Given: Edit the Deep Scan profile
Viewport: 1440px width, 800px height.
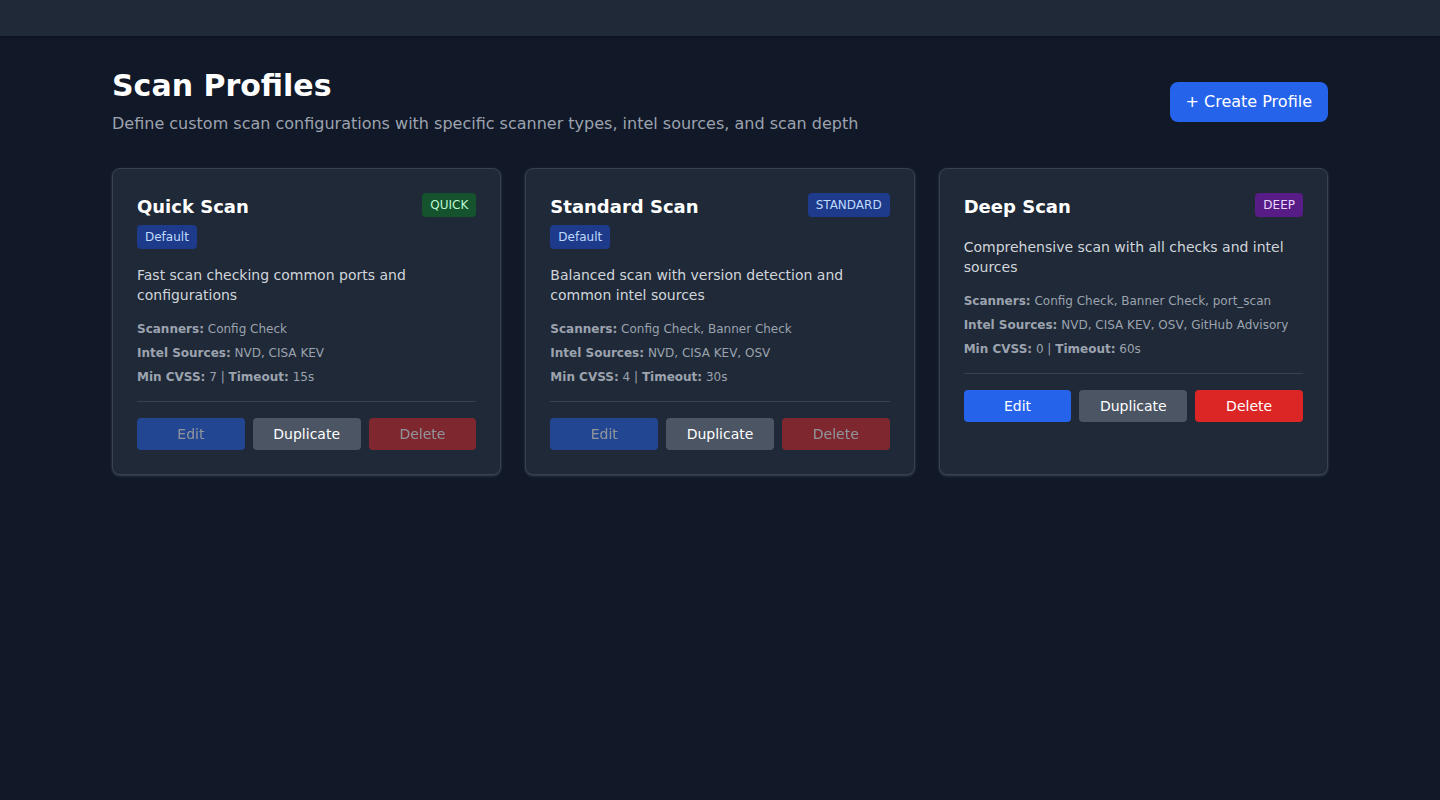Looking at the screenshot, I should (1017, 405).
